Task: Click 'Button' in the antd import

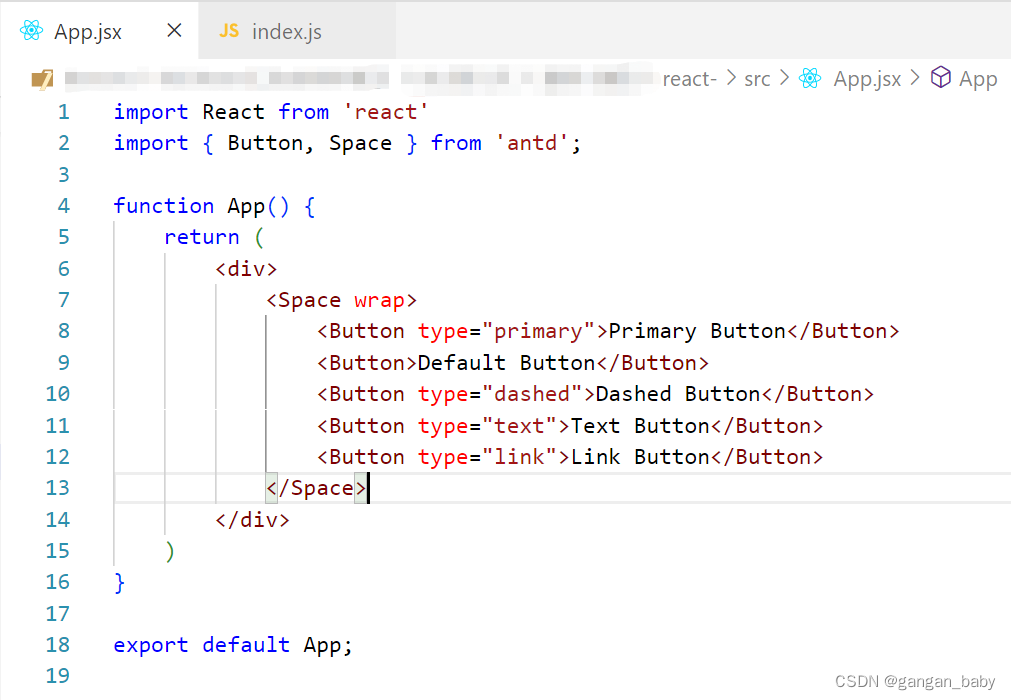Action: (x=265, y=143)
